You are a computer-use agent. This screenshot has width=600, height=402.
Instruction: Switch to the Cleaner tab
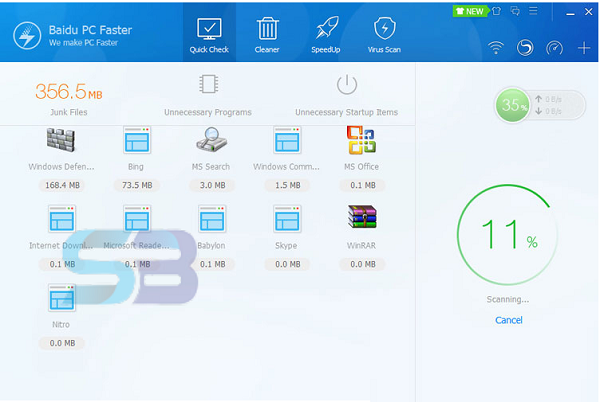point(267,35)
